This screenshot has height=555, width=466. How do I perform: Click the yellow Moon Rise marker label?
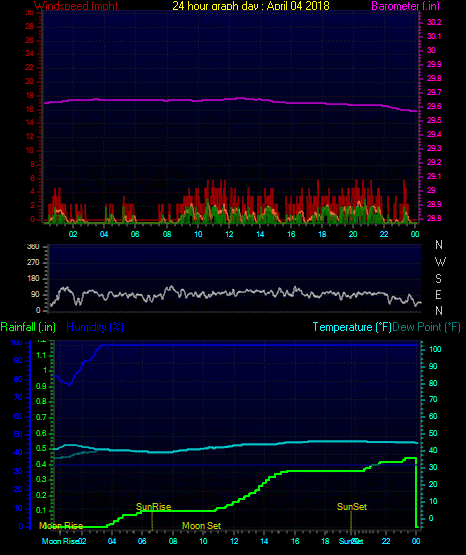[x=61, y=526]
